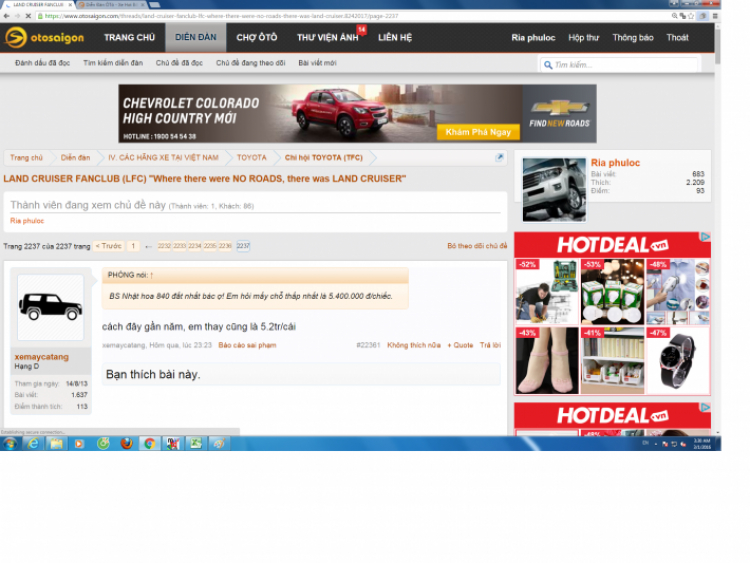Open xemaycatang profile avatar

point(51,307)
